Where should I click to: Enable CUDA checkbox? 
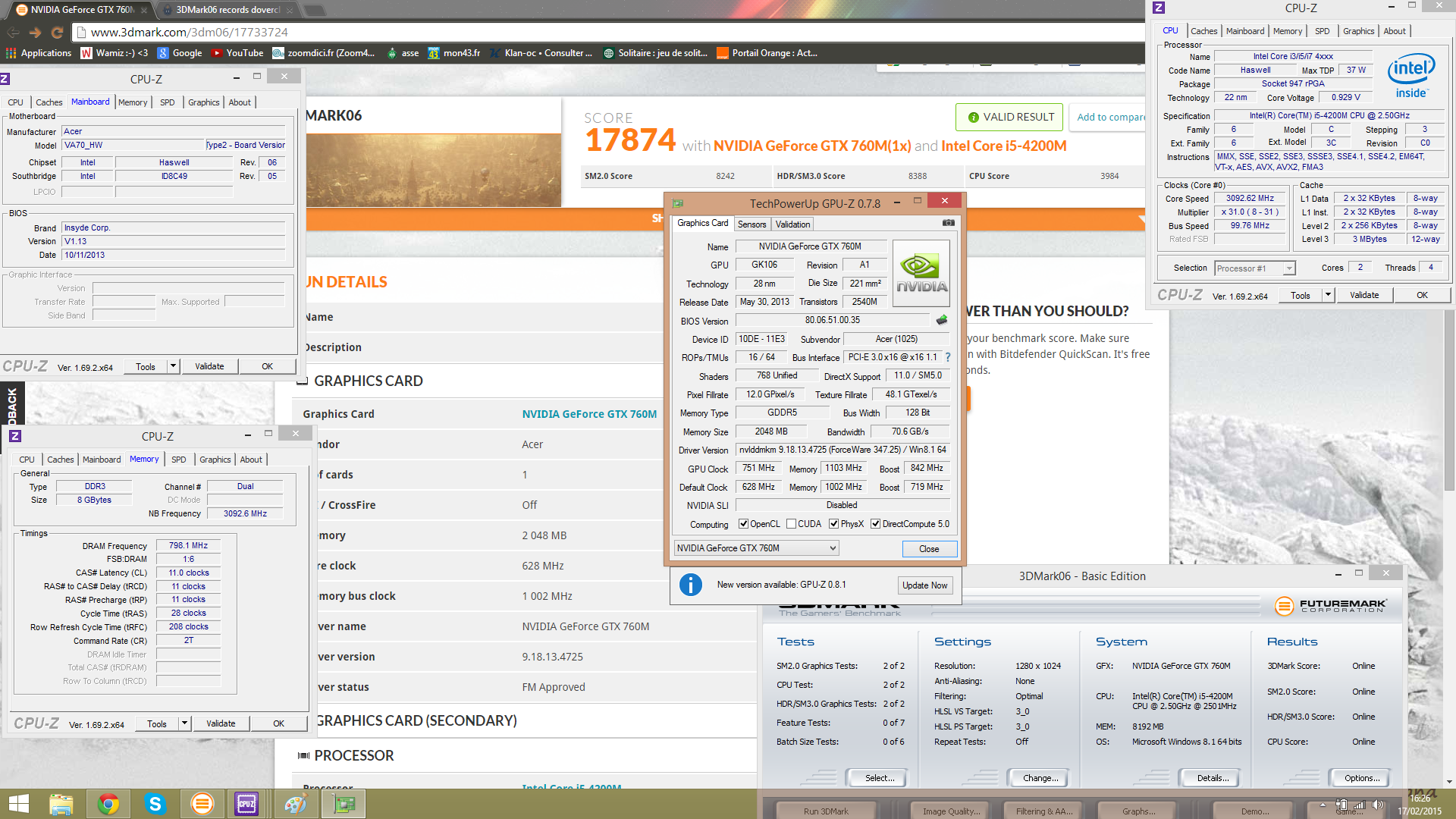791,524
